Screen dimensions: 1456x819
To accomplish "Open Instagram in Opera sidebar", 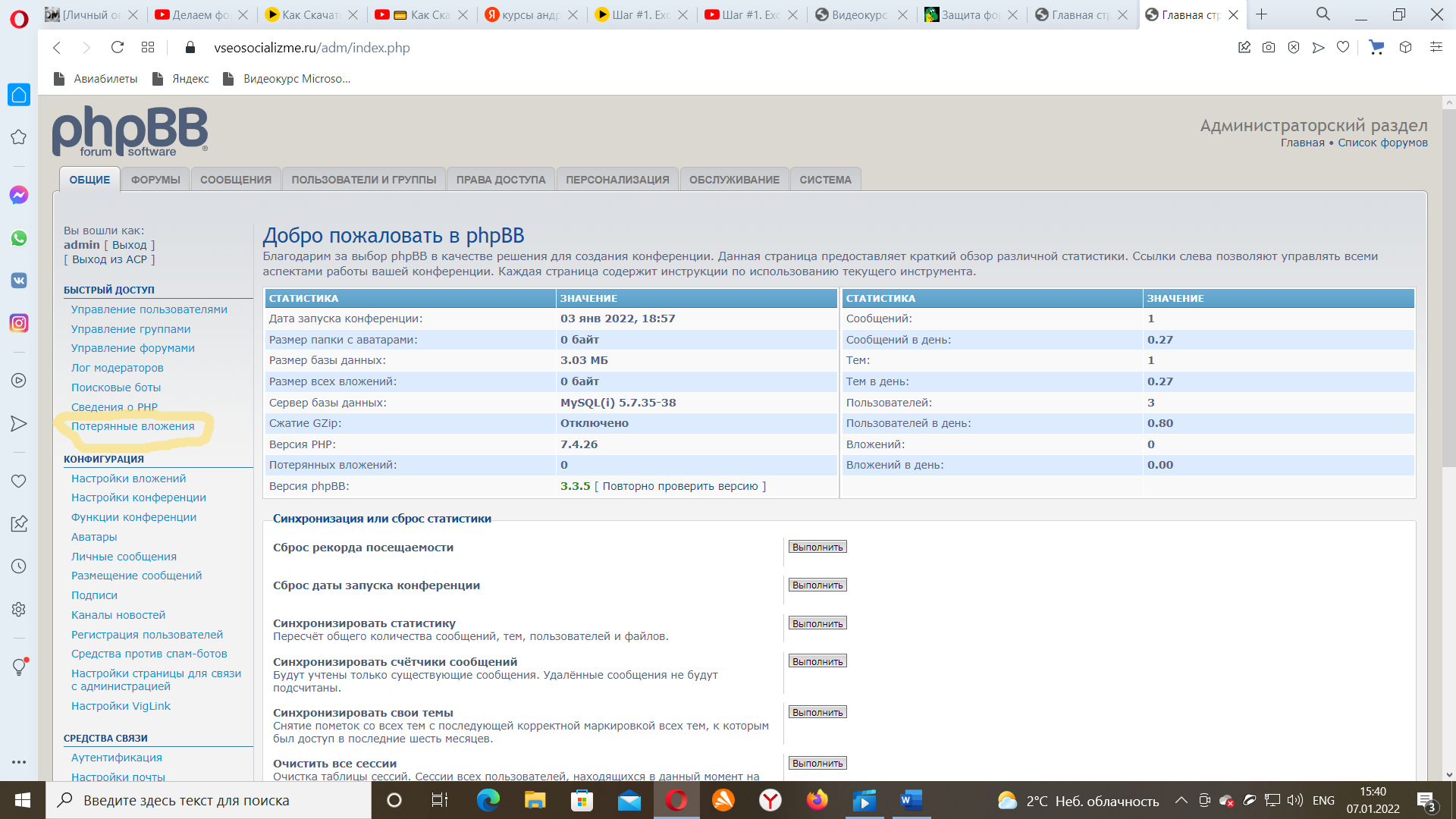I will (19, 323).
